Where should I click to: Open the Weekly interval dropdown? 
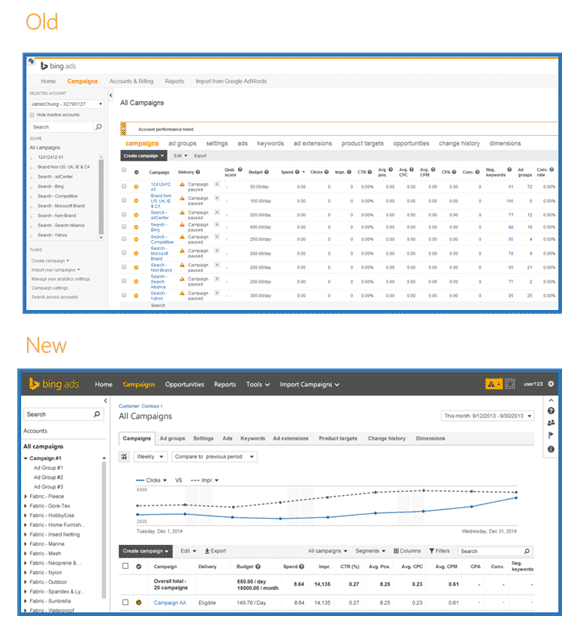click(x=150, y=456)
